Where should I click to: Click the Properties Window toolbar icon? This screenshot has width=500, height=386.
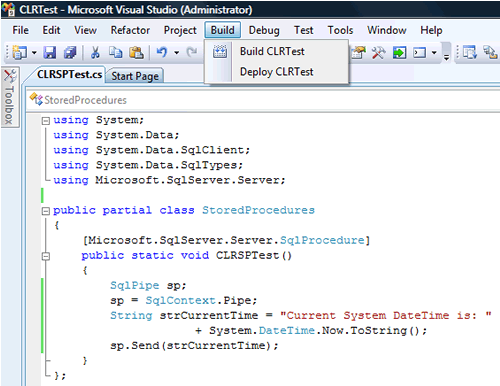click(358, 53)
